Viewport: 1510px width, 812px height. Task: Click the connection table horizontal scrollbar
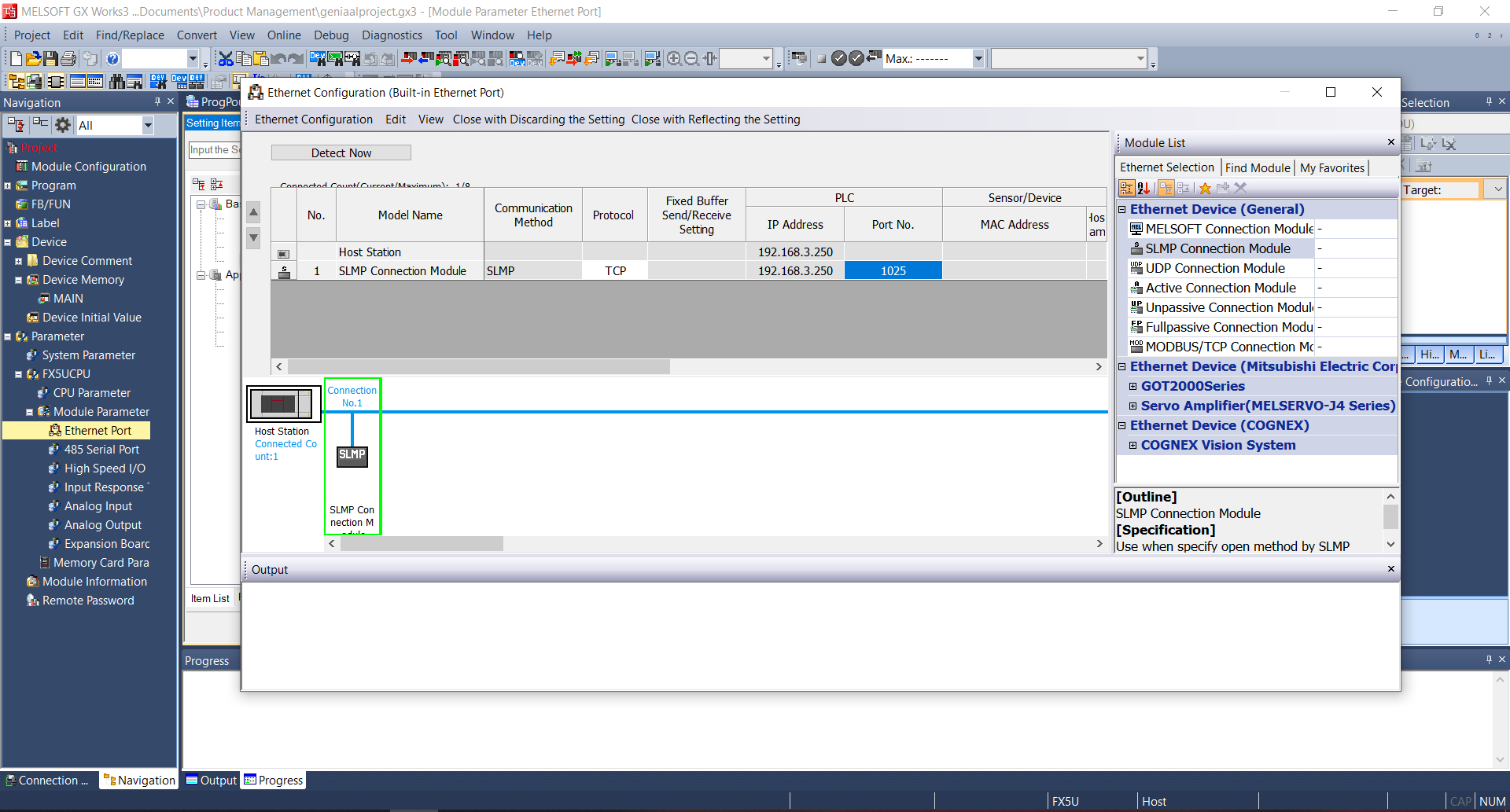click(478, 367)
